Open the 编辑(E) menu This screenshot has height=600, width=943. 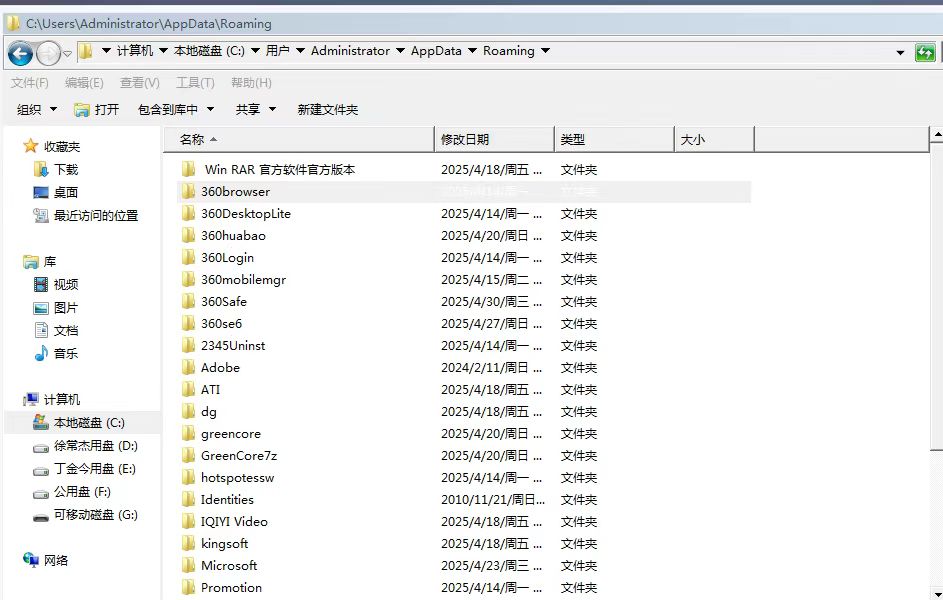click(84, 82)
